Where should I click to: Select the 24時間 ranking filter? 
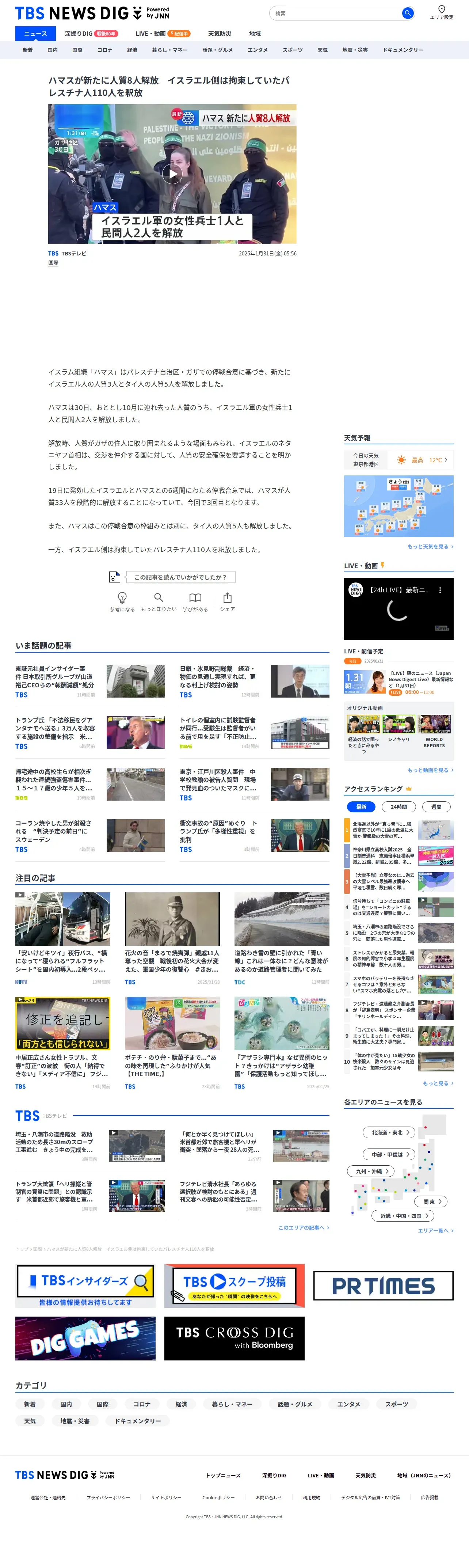399,806
